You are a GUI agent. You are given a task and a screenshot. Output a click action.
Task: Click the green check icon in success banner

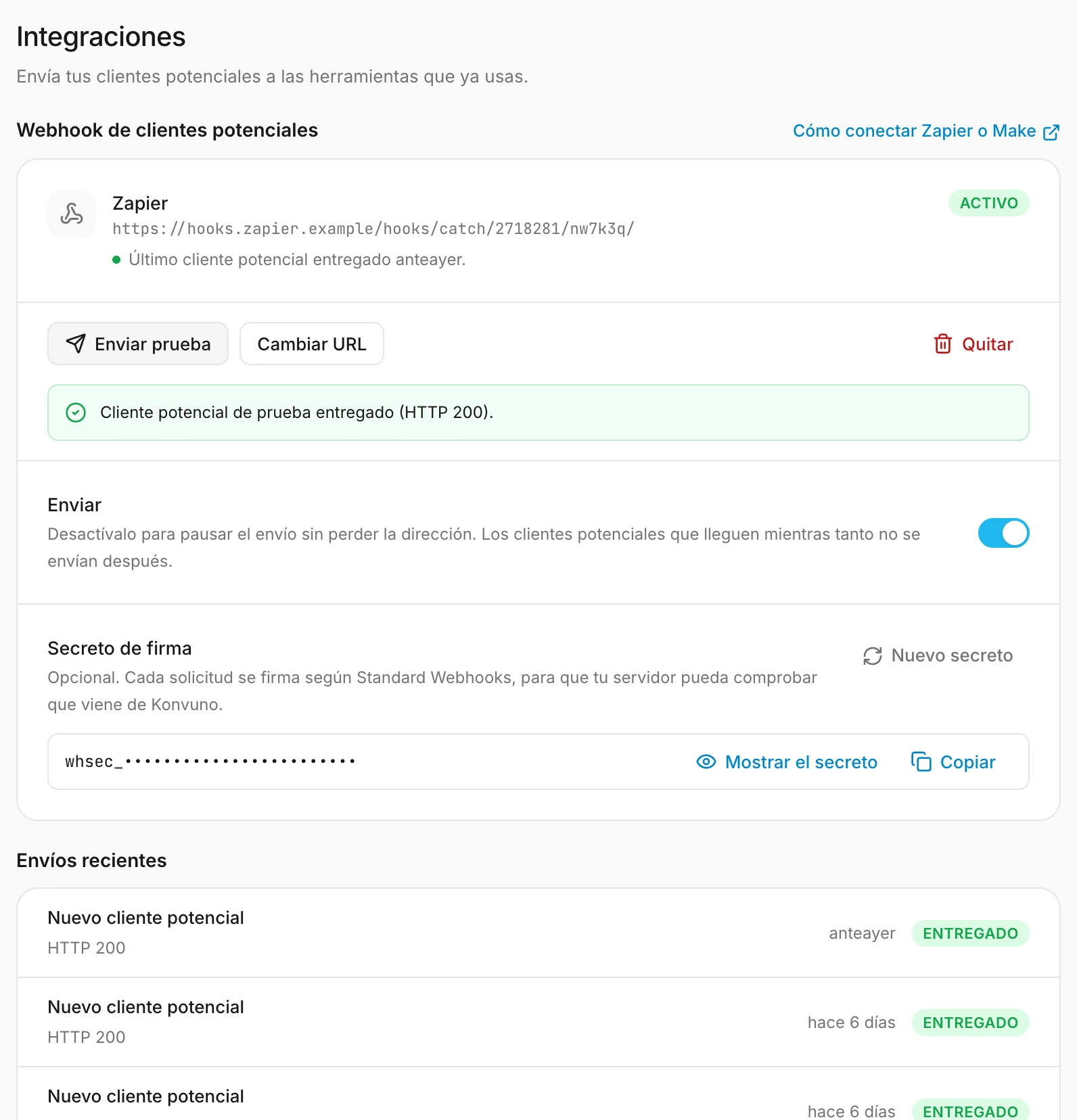76,413
